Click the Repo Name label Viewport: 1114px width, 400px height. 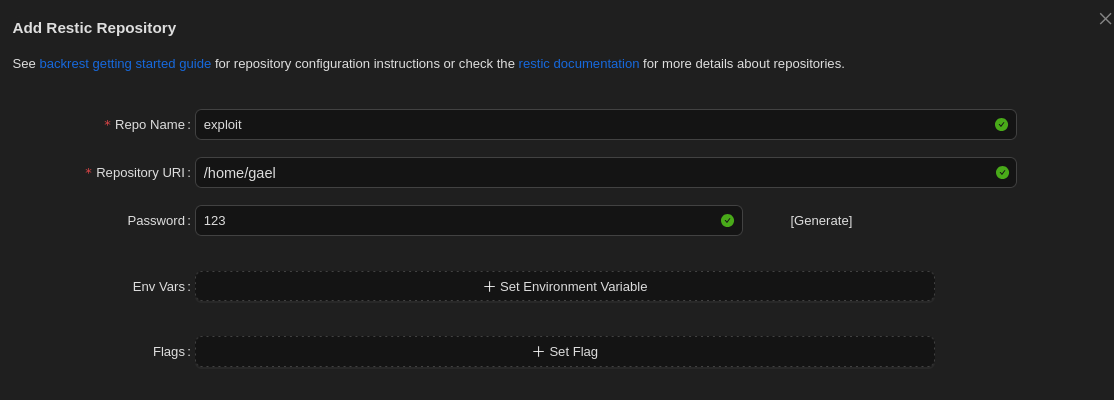[150, 125]
